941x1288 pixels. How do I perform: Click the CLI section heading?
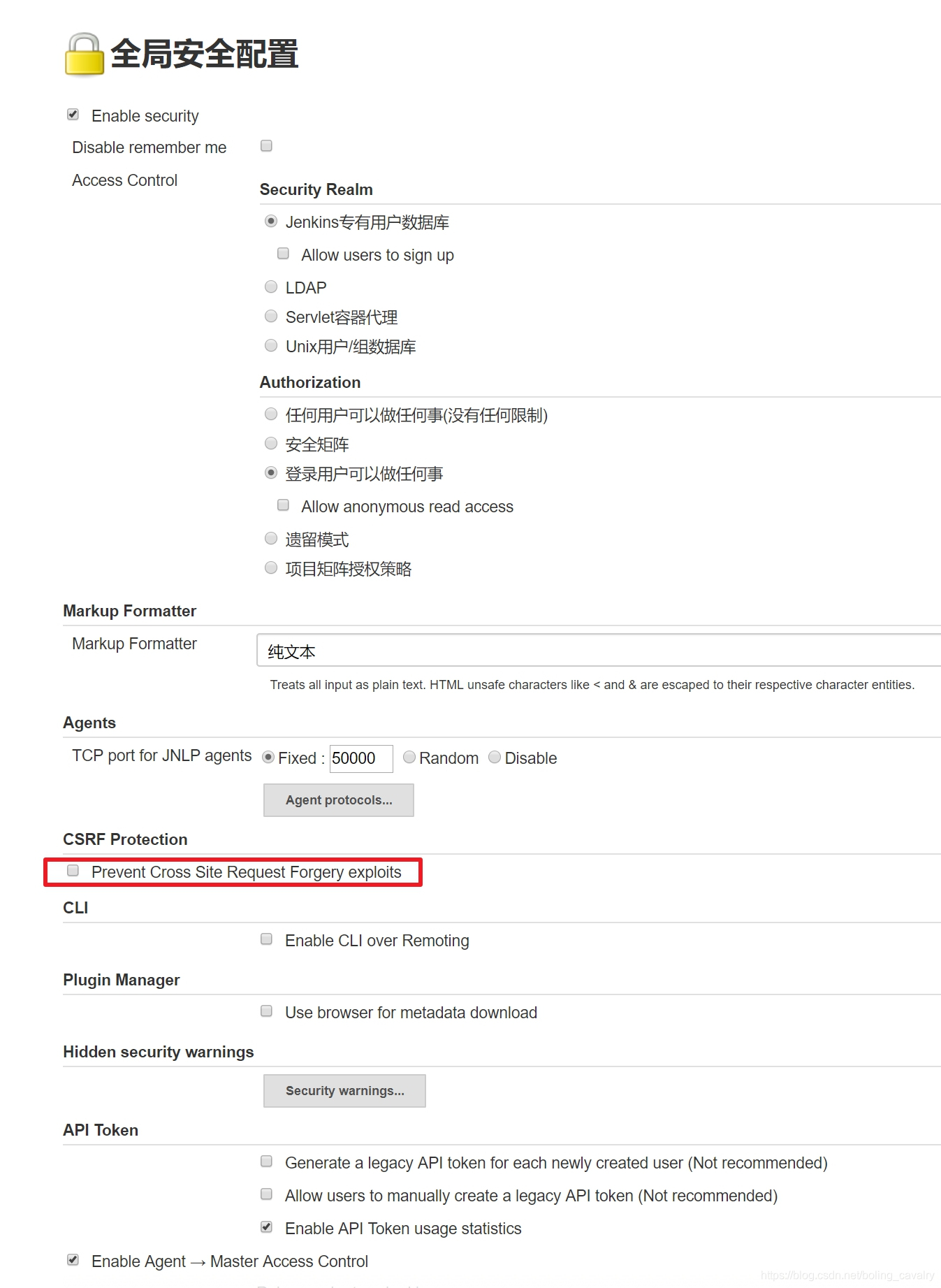[75, 908]
